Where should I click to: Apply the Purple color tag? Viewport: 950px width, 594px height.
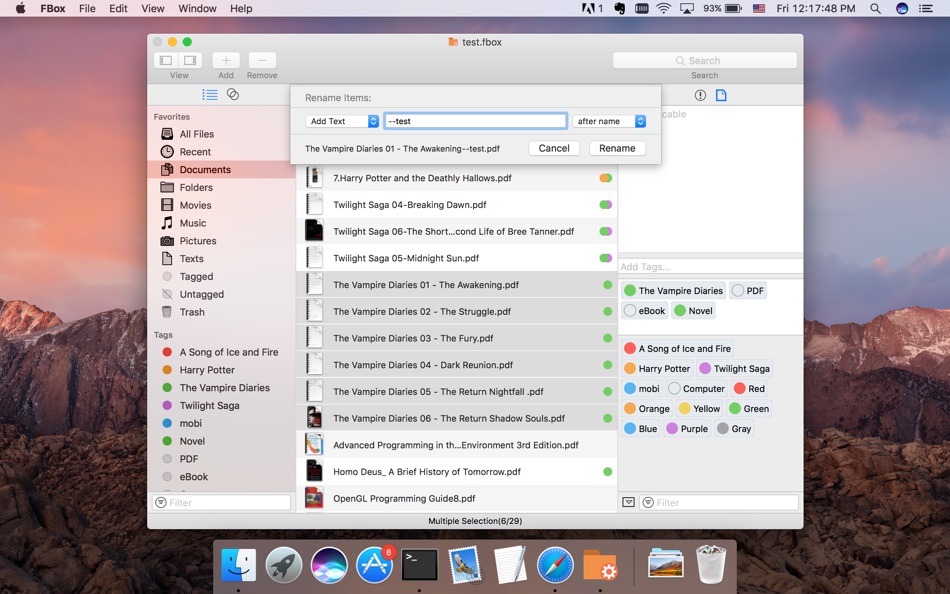pyautogui.click(x=687, y=429)
